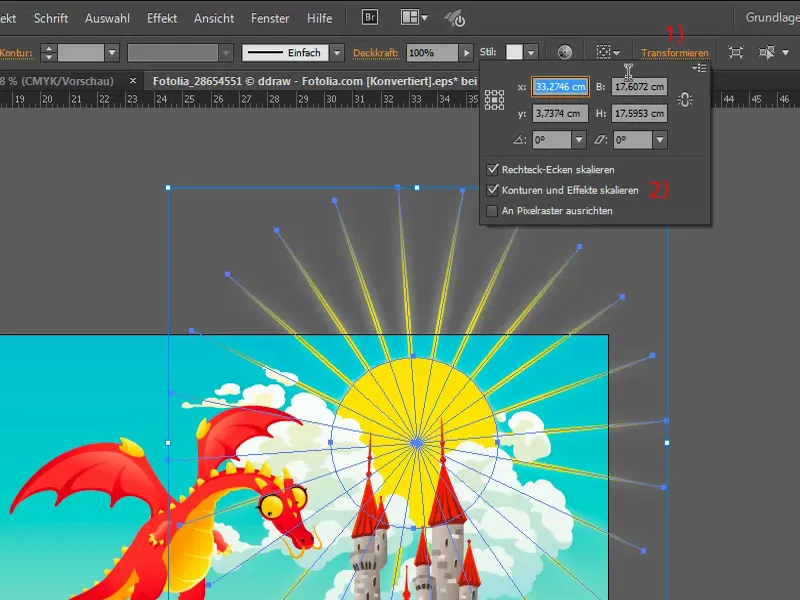Enable An Pixelraster ausrichten

point(492,212)
